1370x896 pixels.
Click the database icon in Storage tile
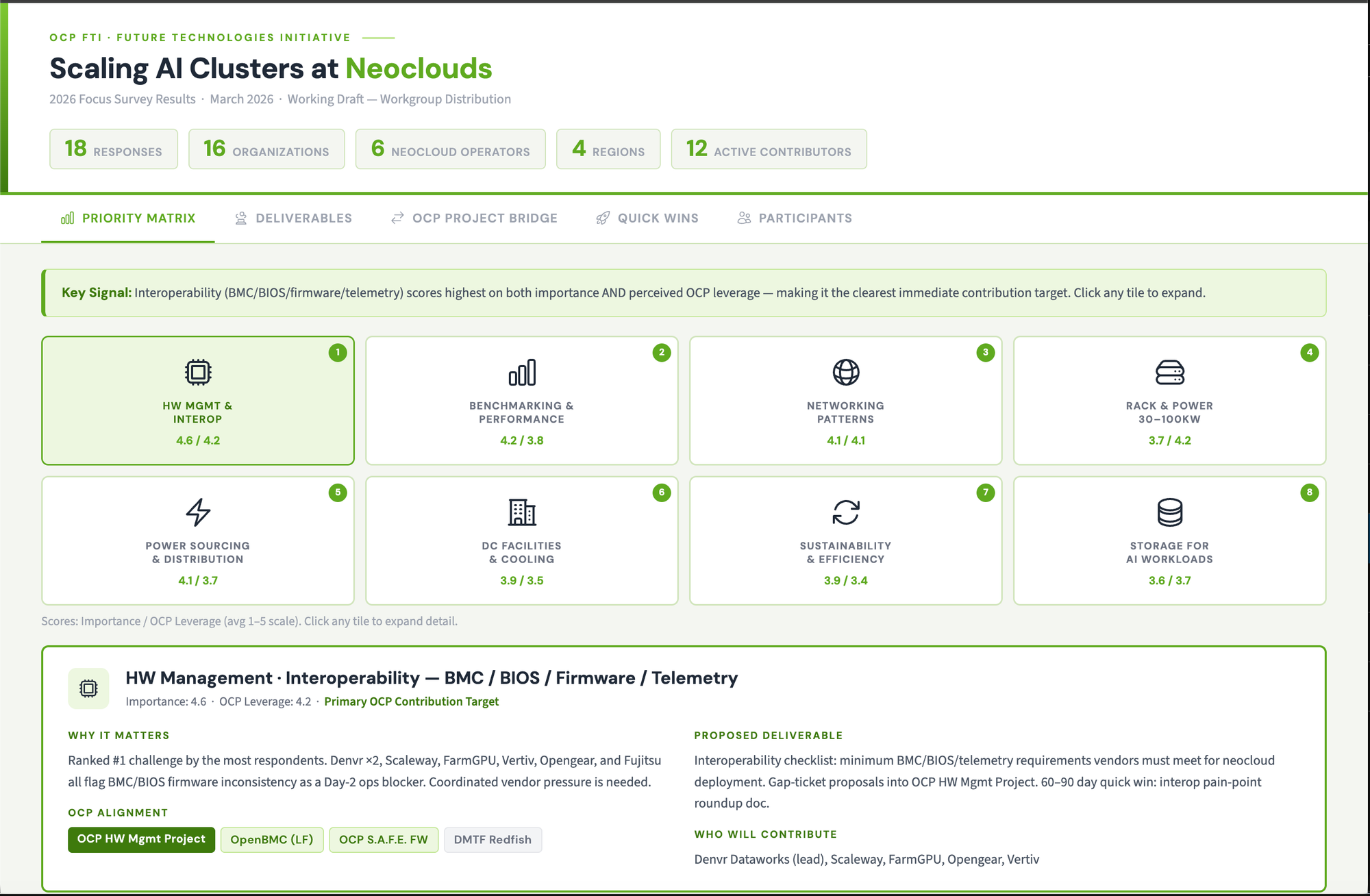tap(1169, 512)
